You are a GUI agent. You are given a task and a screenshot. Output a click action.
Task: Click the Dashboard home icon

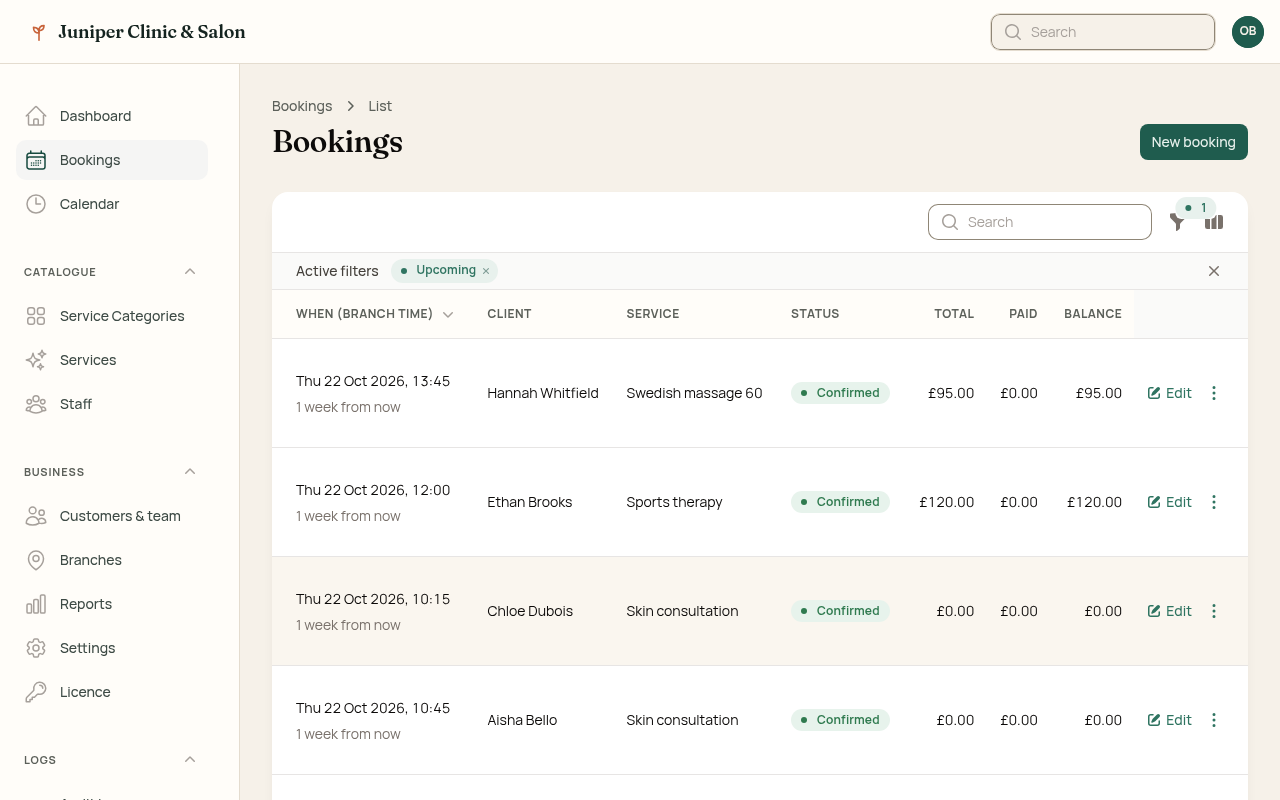pos(36,116)
